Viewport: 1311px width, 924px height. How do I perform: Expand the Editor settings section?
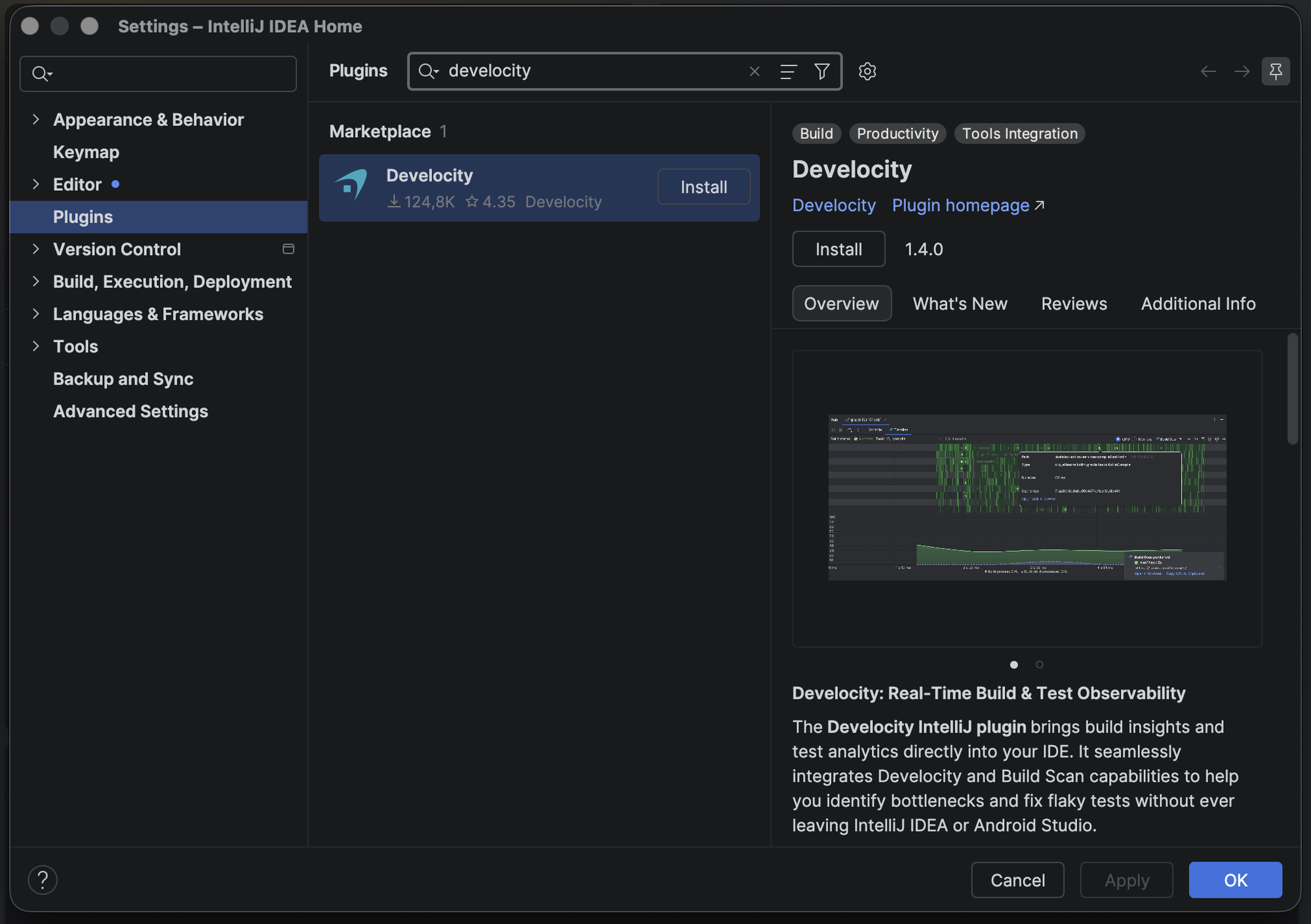click(36, 184)
